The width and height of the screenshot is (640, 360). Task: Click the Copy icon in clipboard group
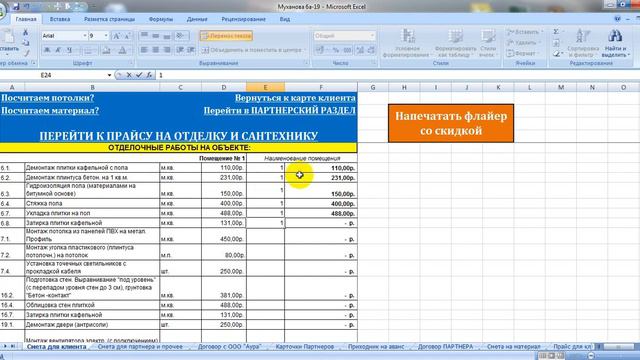point(25,42)
